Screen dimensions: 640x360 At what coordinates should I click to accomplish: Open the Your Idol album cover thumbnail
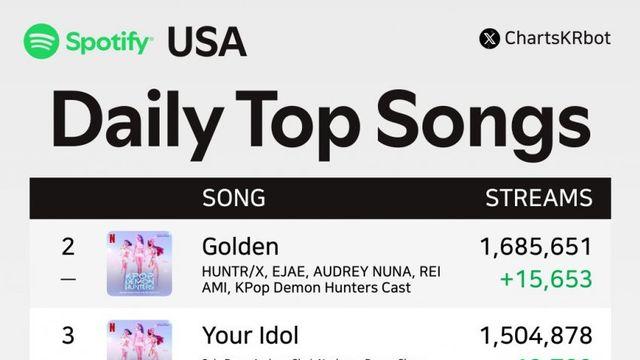[x=139, y=340]
